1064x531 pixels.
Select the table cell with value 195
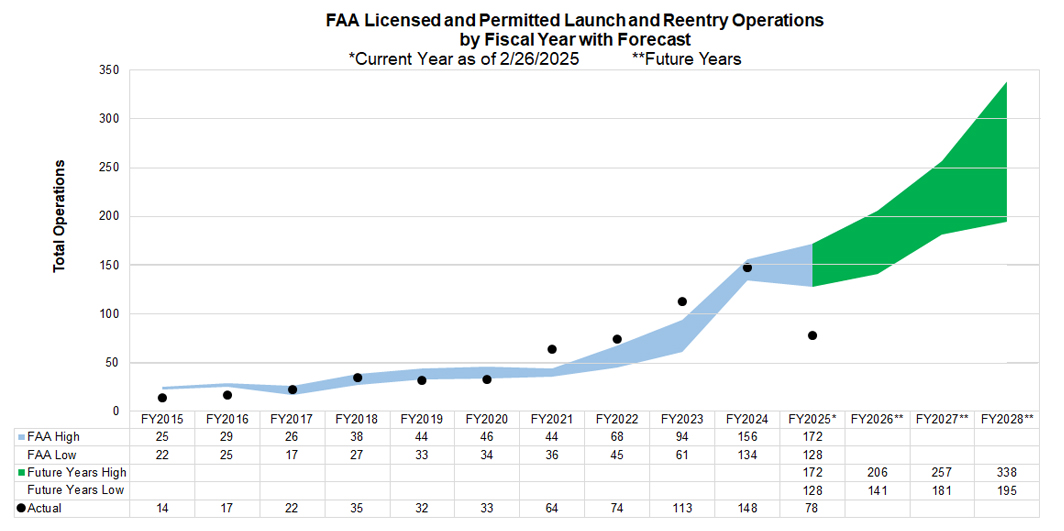click(x=1007, y=490)
